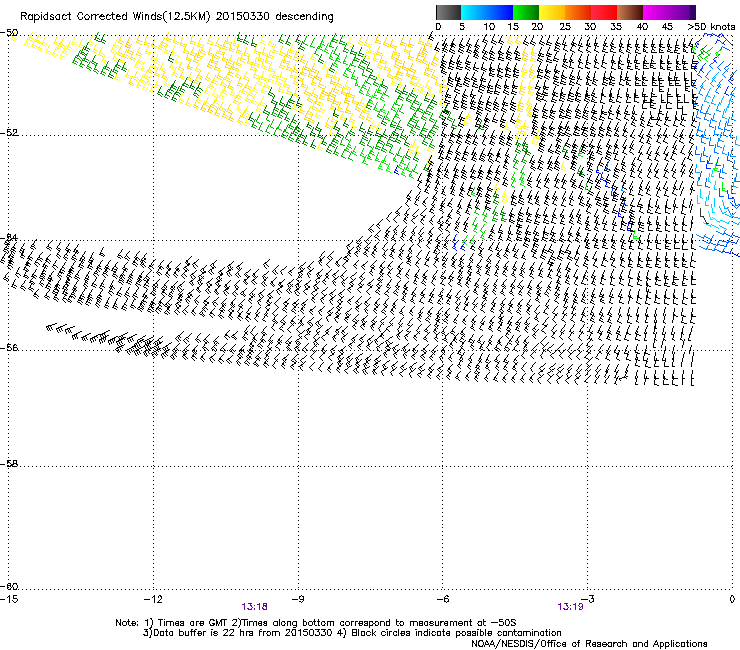Click the cyan 5-10 knots legend swatch
This screenshot has height=650, width=740.
pos(474,12)
